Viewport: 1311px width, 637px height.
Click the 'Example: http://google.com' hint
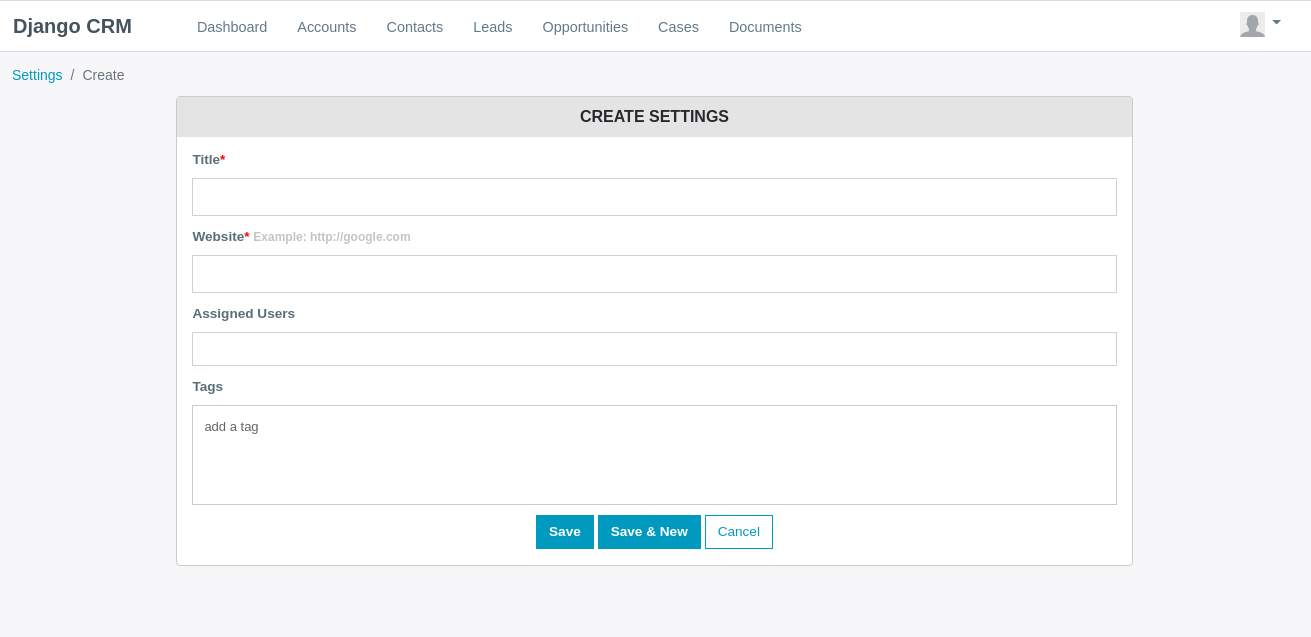(332, 237)
